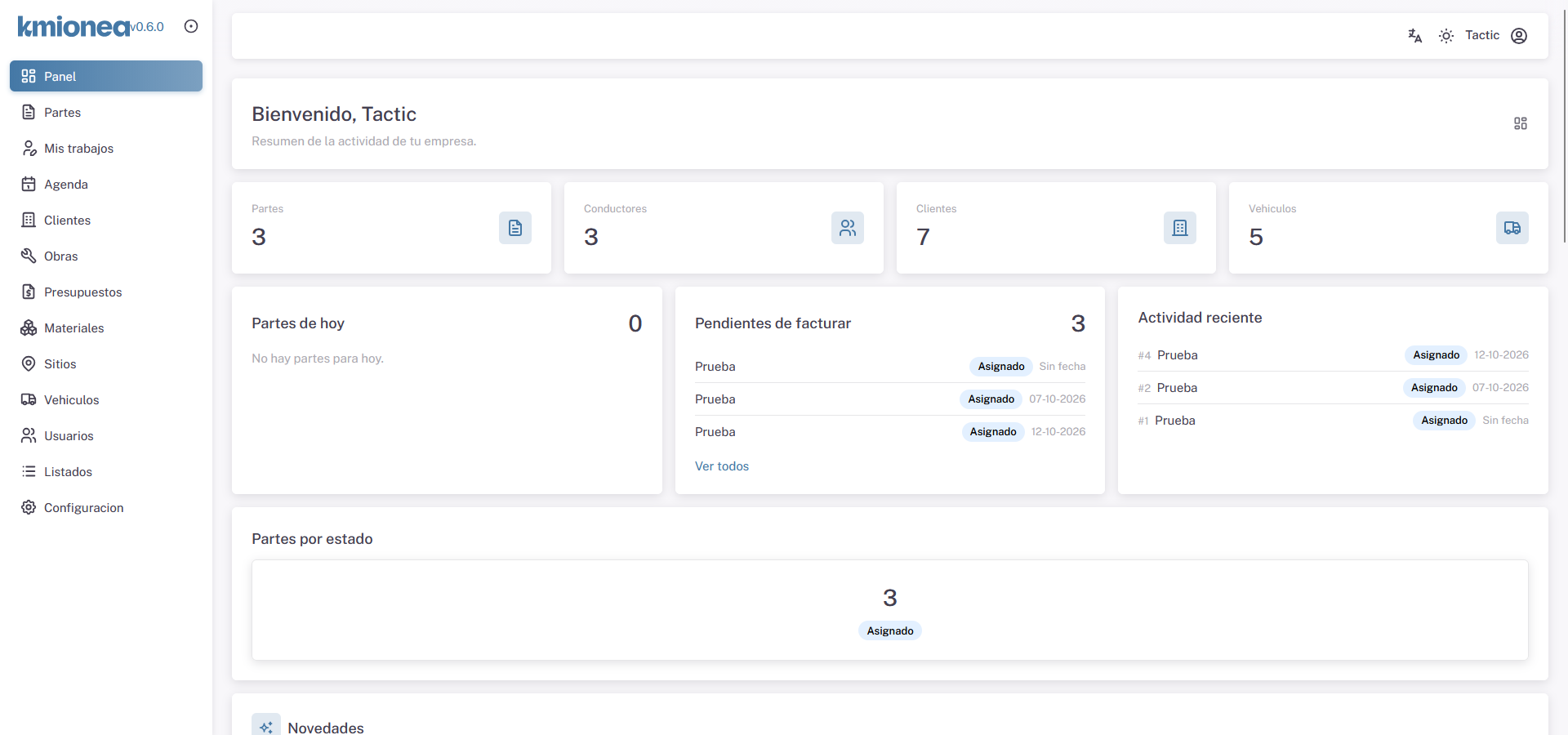The width and height of the screenshot is (1568, 735).
Task: Open Panel in the sidebar
Action: tap(106, 76)
